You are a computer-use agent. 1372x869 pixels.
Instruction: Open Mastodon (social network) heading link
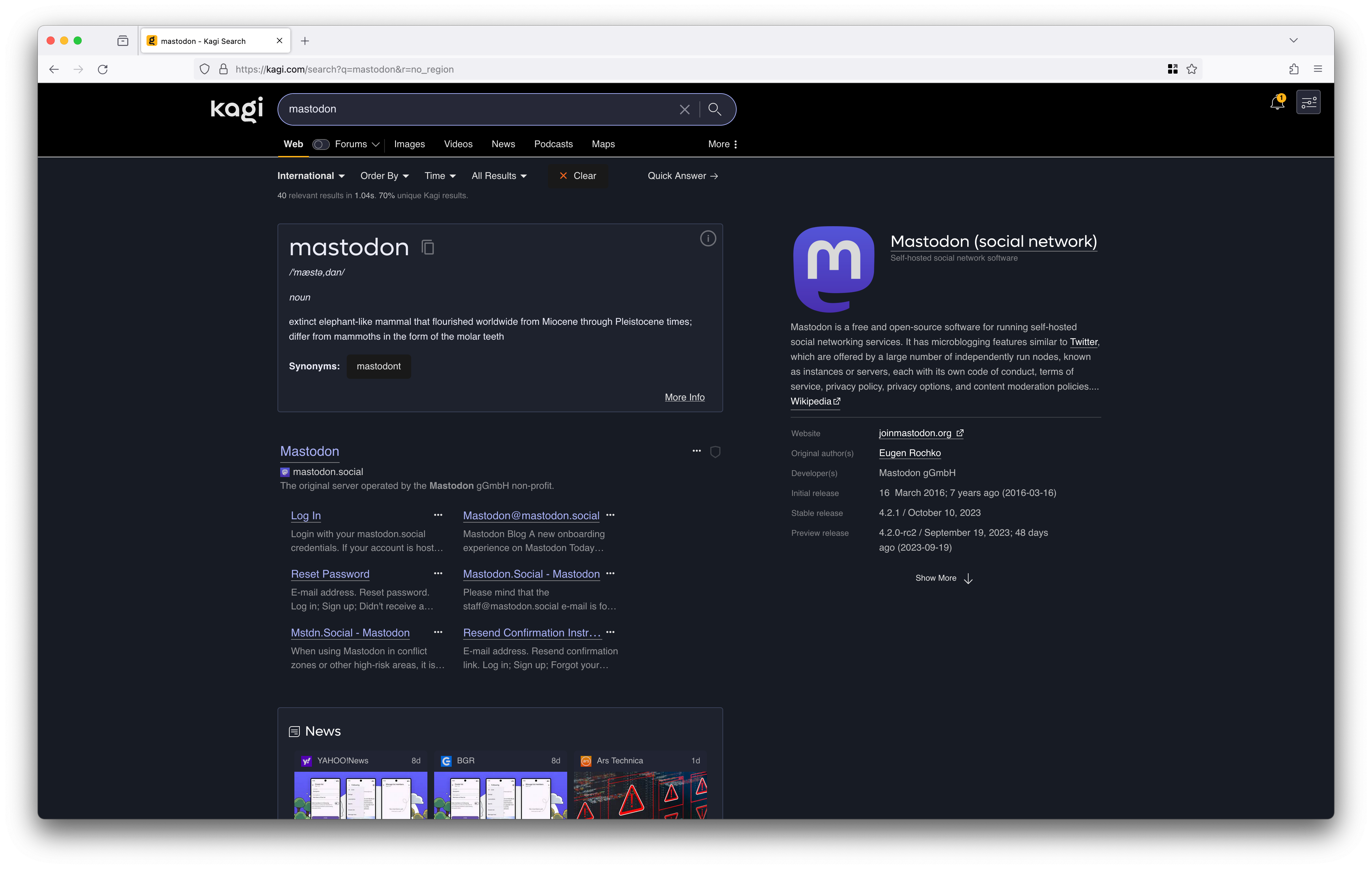click(993, 242)
